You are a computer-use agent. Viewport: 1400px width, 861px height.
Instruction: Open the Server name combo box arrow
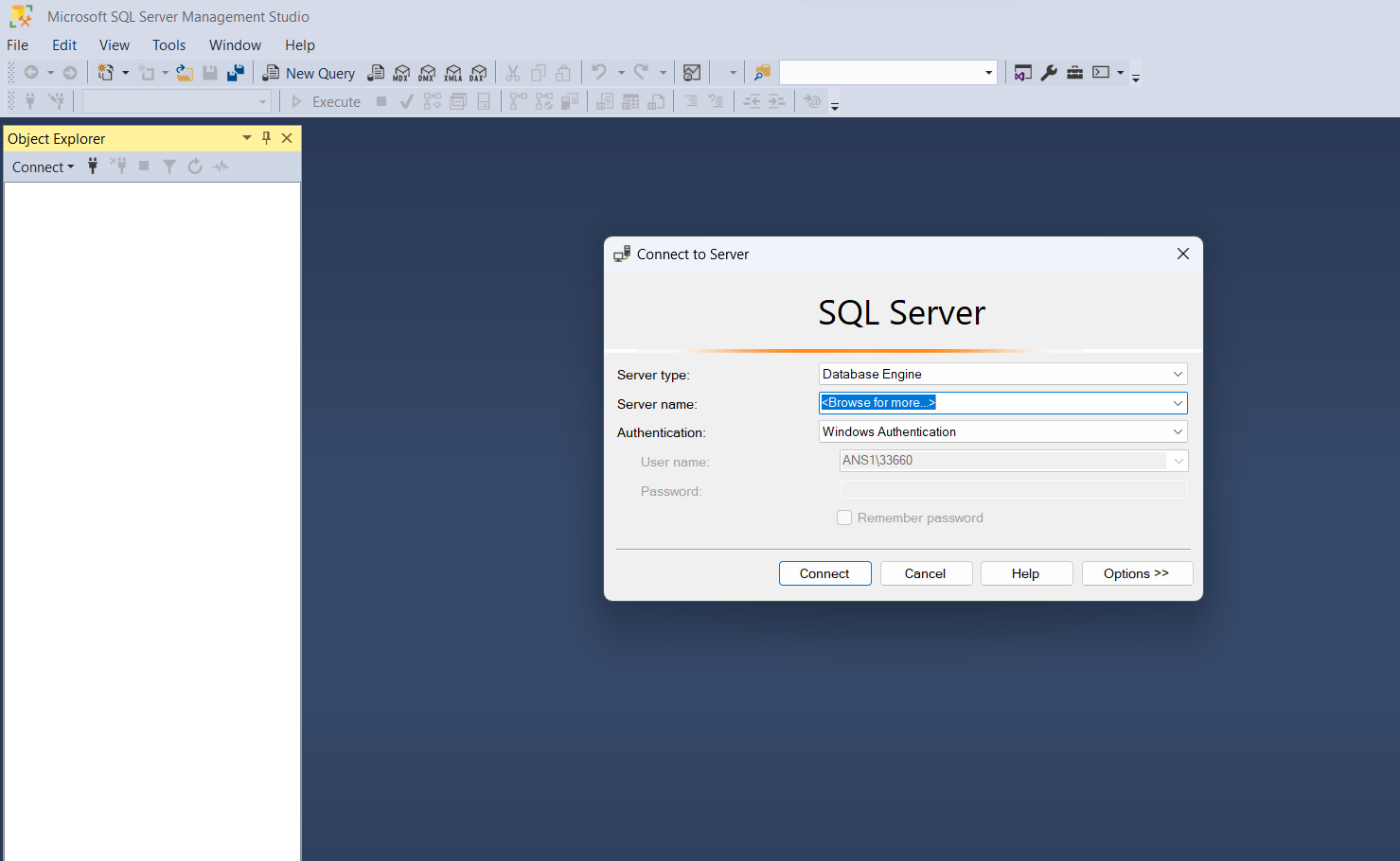coord(1178,403)
